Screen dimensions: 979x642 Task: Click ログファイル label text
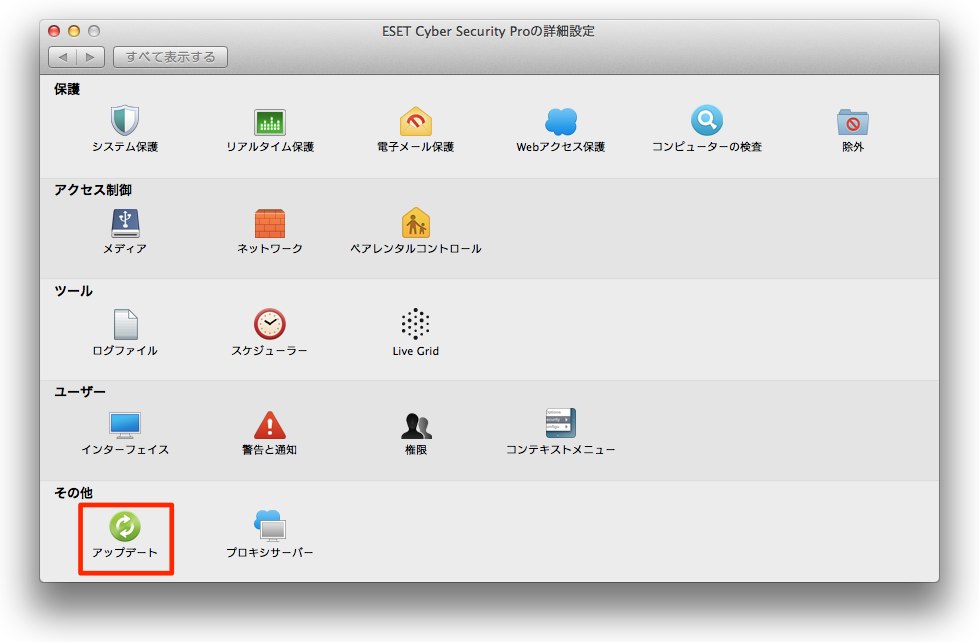(125, 350)
